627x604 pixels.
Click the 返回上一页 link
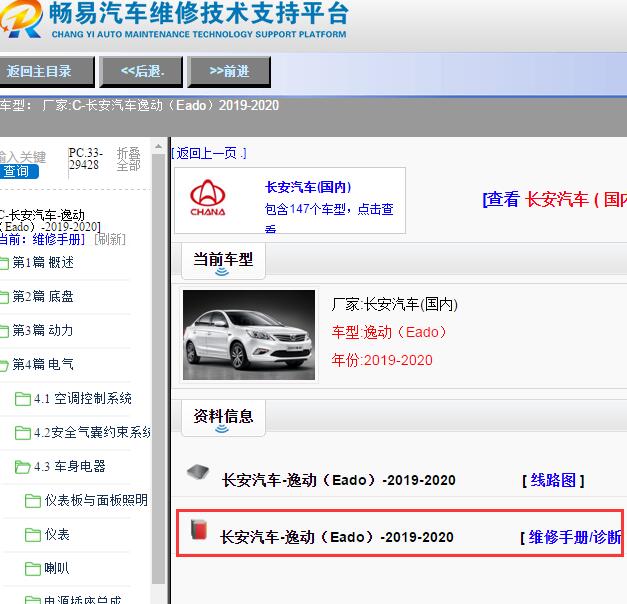pyautogui.click(x=209, y=153)
